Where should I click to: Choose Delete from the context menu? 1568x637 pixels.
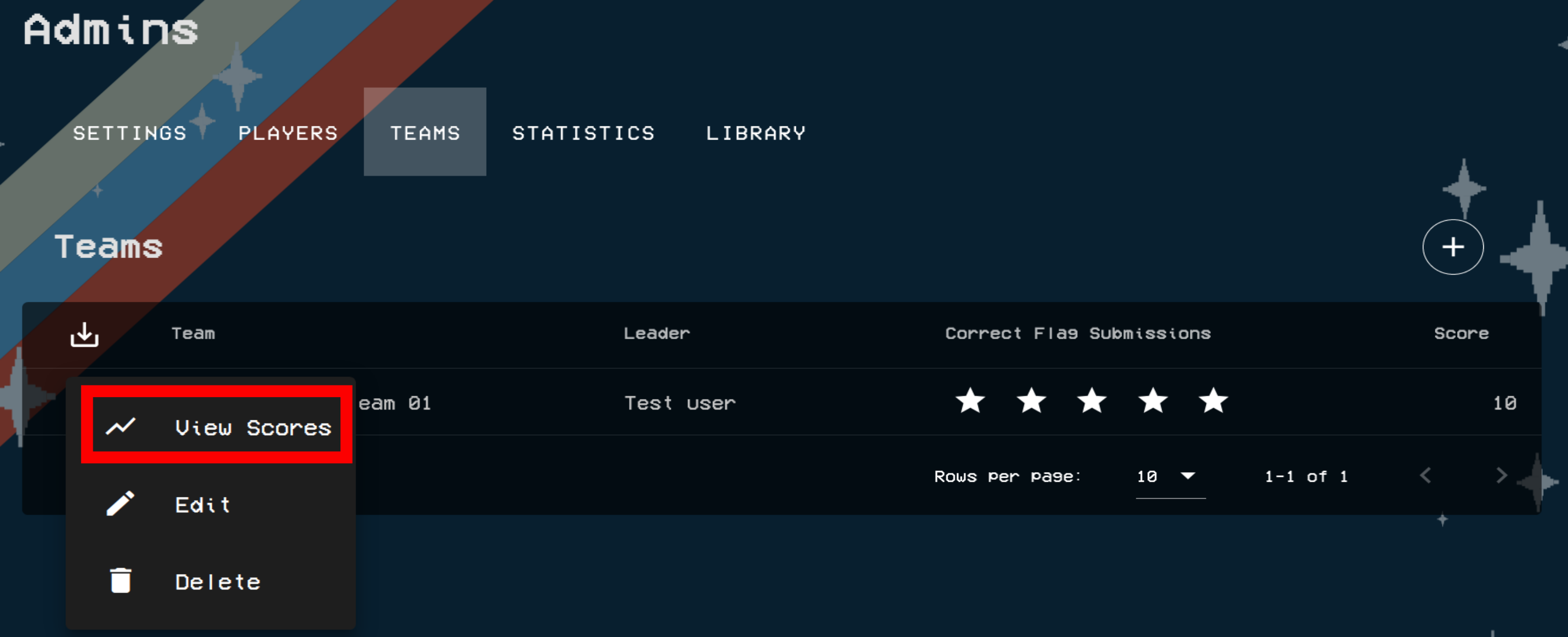(217, 581)
